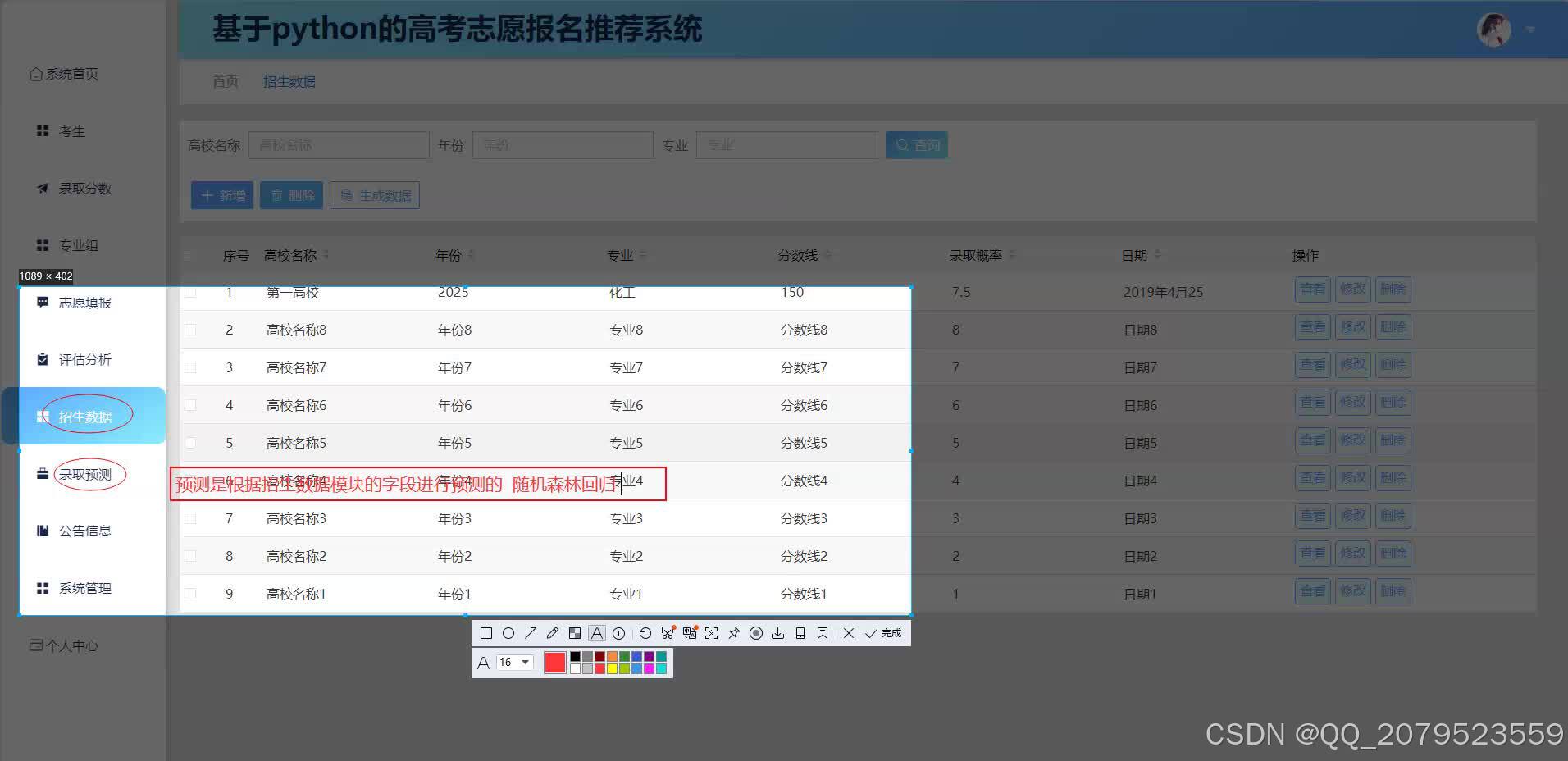Click the translate screenshot icon

click(690, 633)
